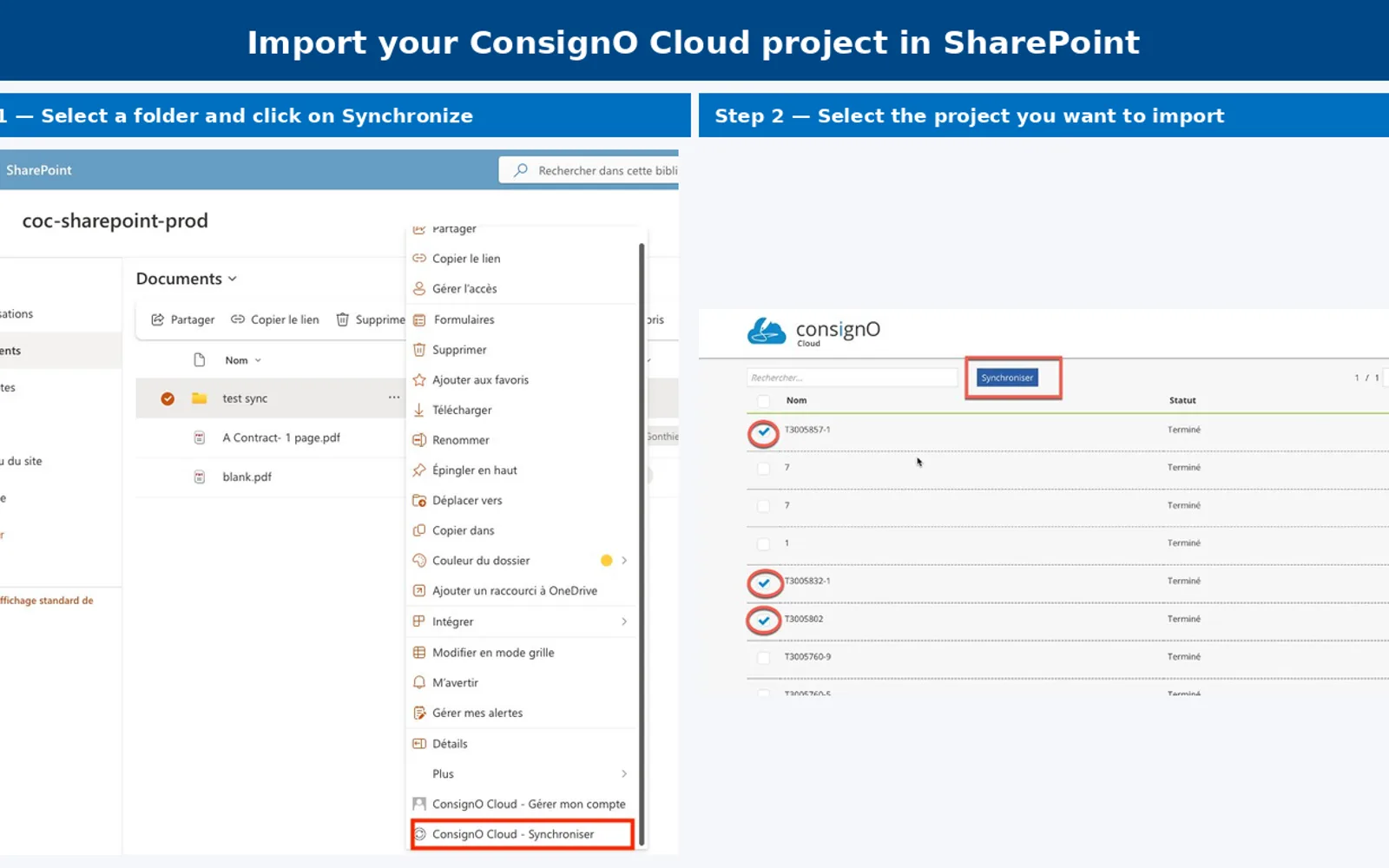Viewport: 1389px width, 868px height.
Task: Click Partager in the Documents toolbar
Action: tap(182, 319)
